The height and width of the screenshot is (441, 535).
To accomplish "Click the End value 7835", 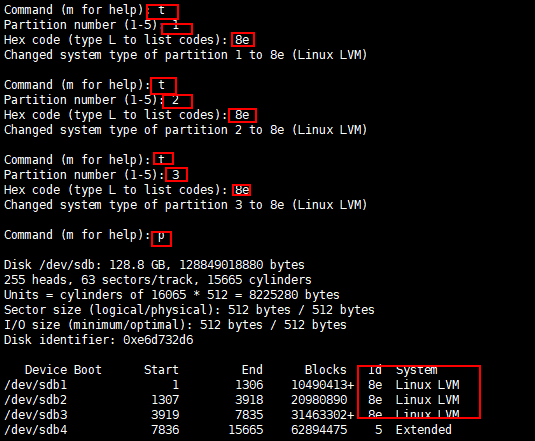I will [x=249, y=415].
